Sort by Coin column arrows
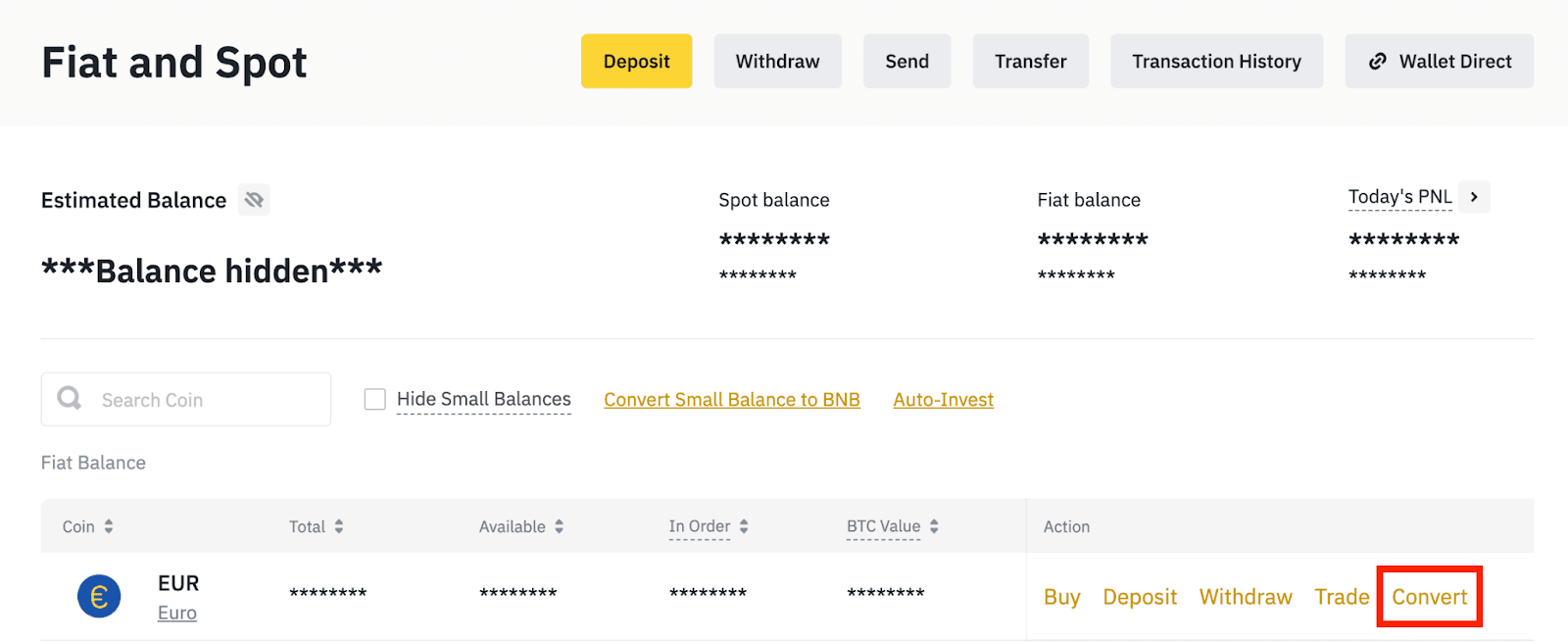Image resolution: width=1568 pixels, height=642 pixels. point(109,526)
